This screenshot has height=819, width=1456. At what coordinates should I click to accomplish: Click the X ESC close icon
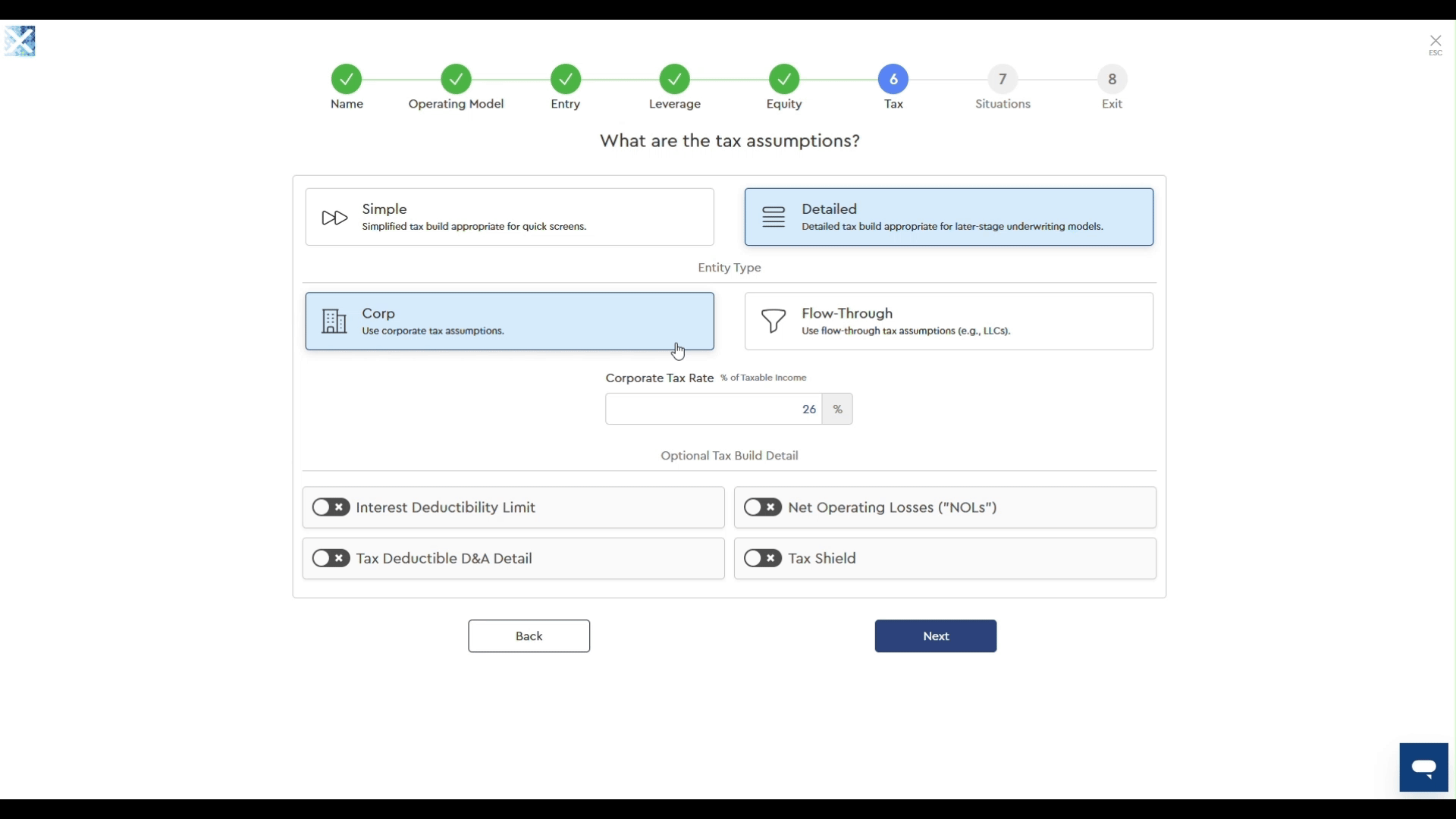coord(1436,44)
